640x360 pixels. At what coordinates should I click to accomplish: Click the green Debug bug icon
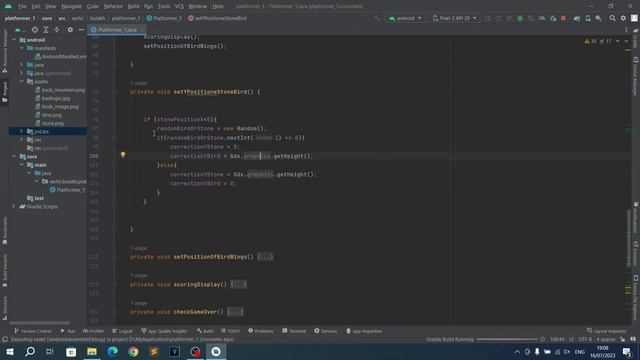tap(520, 18)
